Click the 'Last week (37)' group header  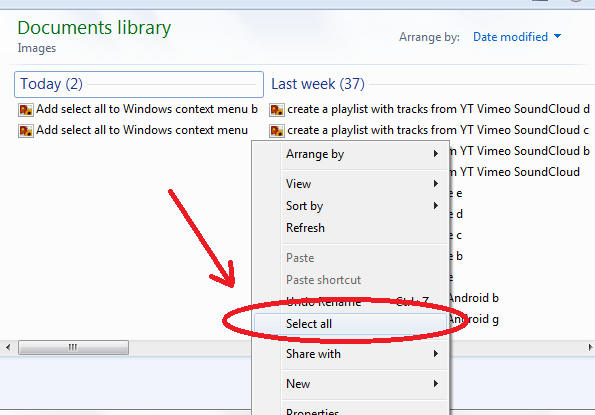click(318, 84)
